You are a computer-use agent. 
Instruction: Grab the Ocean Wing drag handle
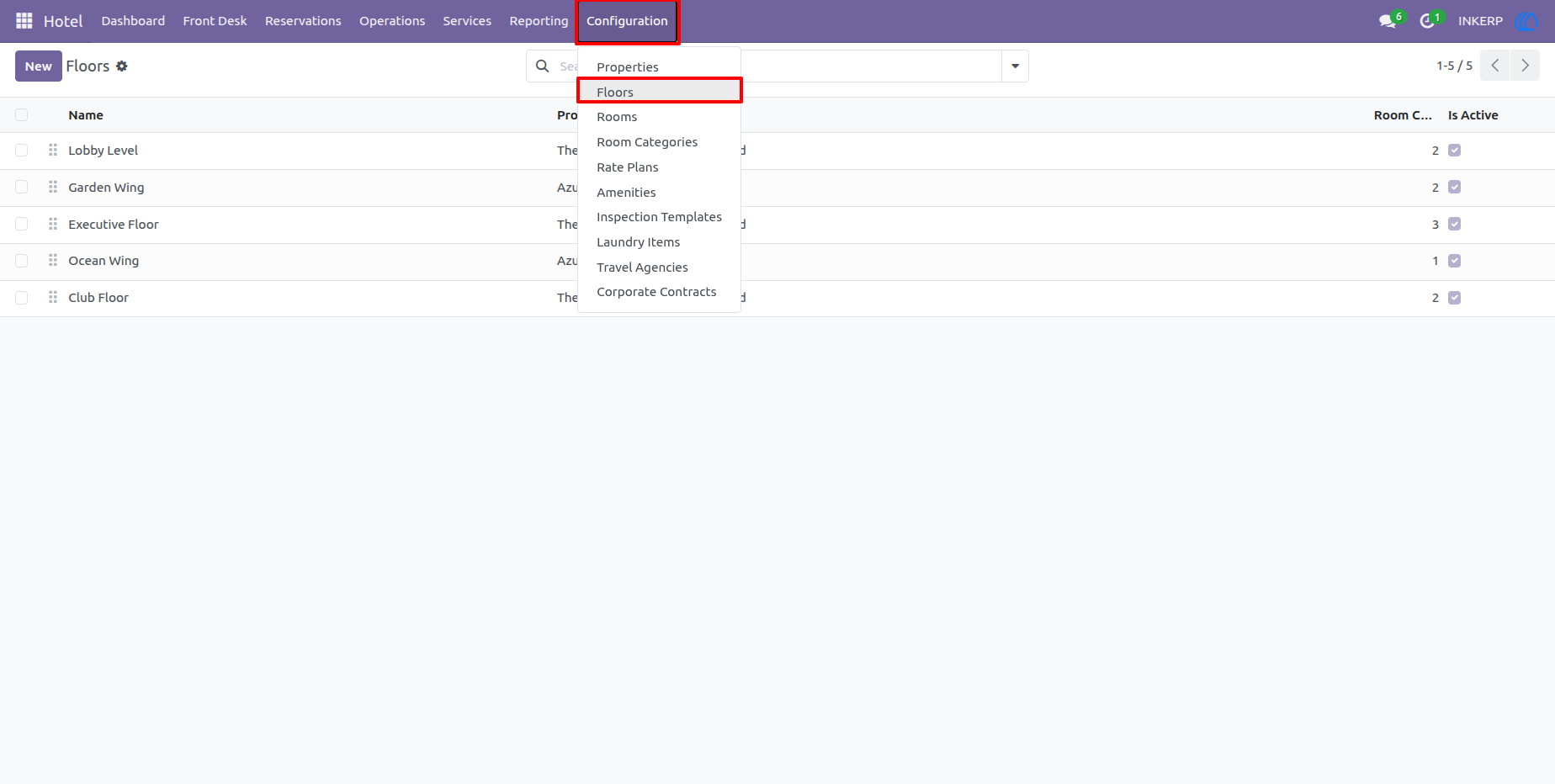53,261
